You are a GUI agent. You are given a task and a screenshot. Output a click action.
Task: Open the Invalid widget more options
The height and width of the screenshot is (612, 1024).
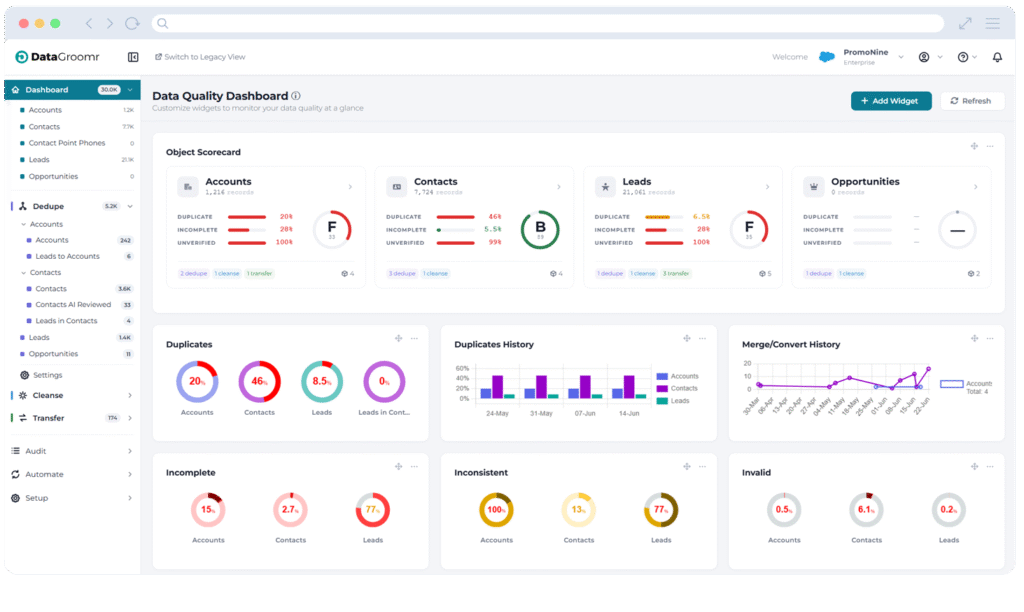990,466
